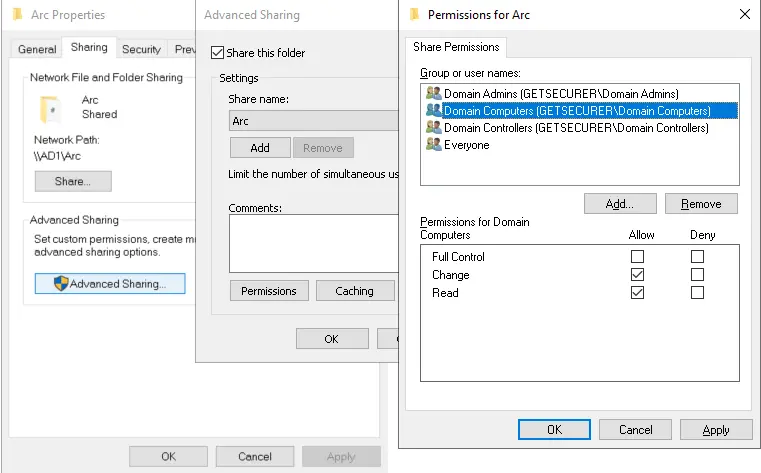Select the Share Permissions tab
This screenshot has height=473, width=761.
pos(457,47)
